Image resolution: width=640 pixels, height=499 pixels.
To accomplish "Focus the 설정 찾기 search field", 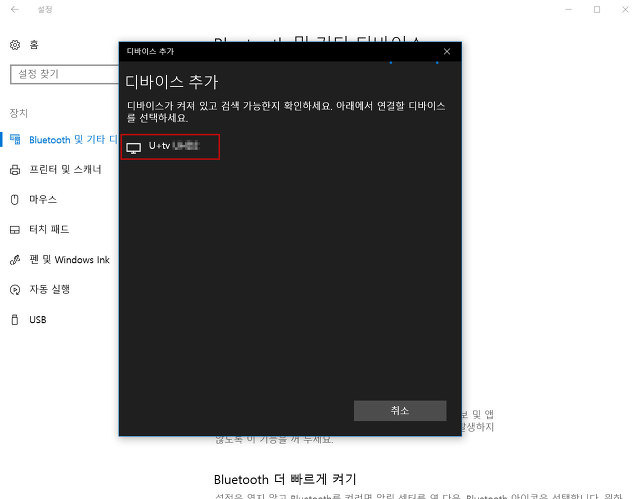I will 64,74.
